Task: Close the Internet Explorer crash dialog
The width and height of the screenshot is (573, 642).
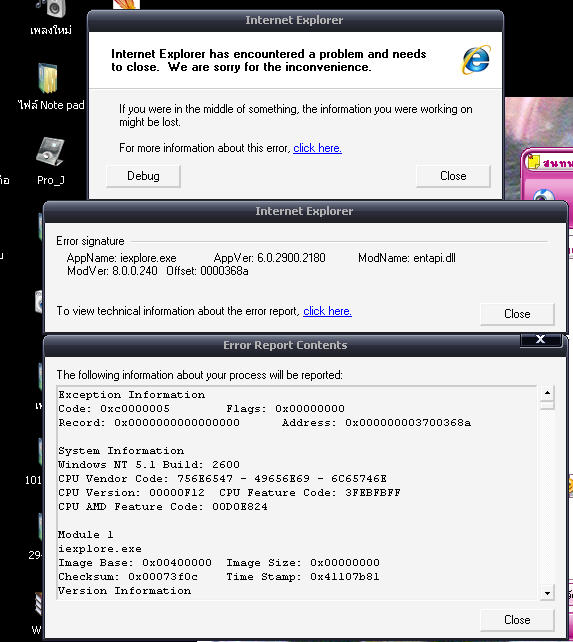Action: pyautogui.click(x=453, y=176)
